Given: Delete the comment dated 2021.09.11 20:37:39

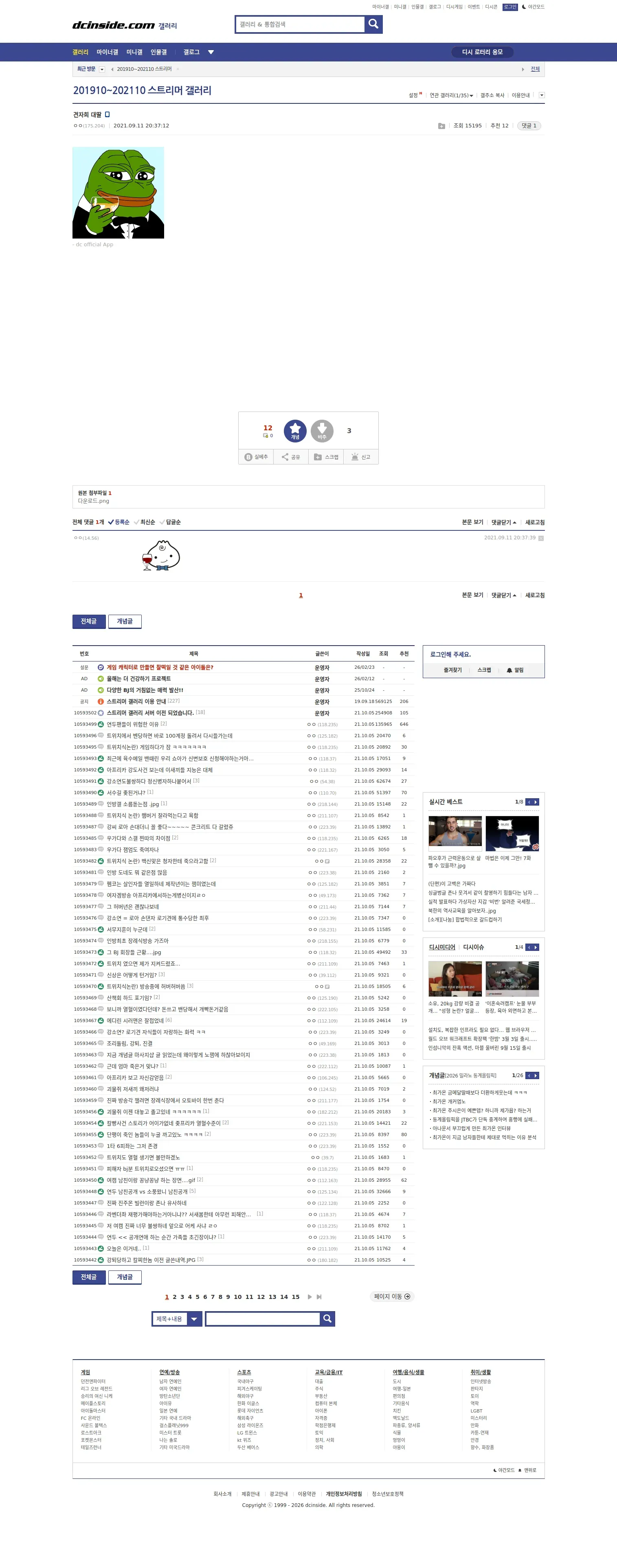Looking at the screenshot, I should coord(541,538).
